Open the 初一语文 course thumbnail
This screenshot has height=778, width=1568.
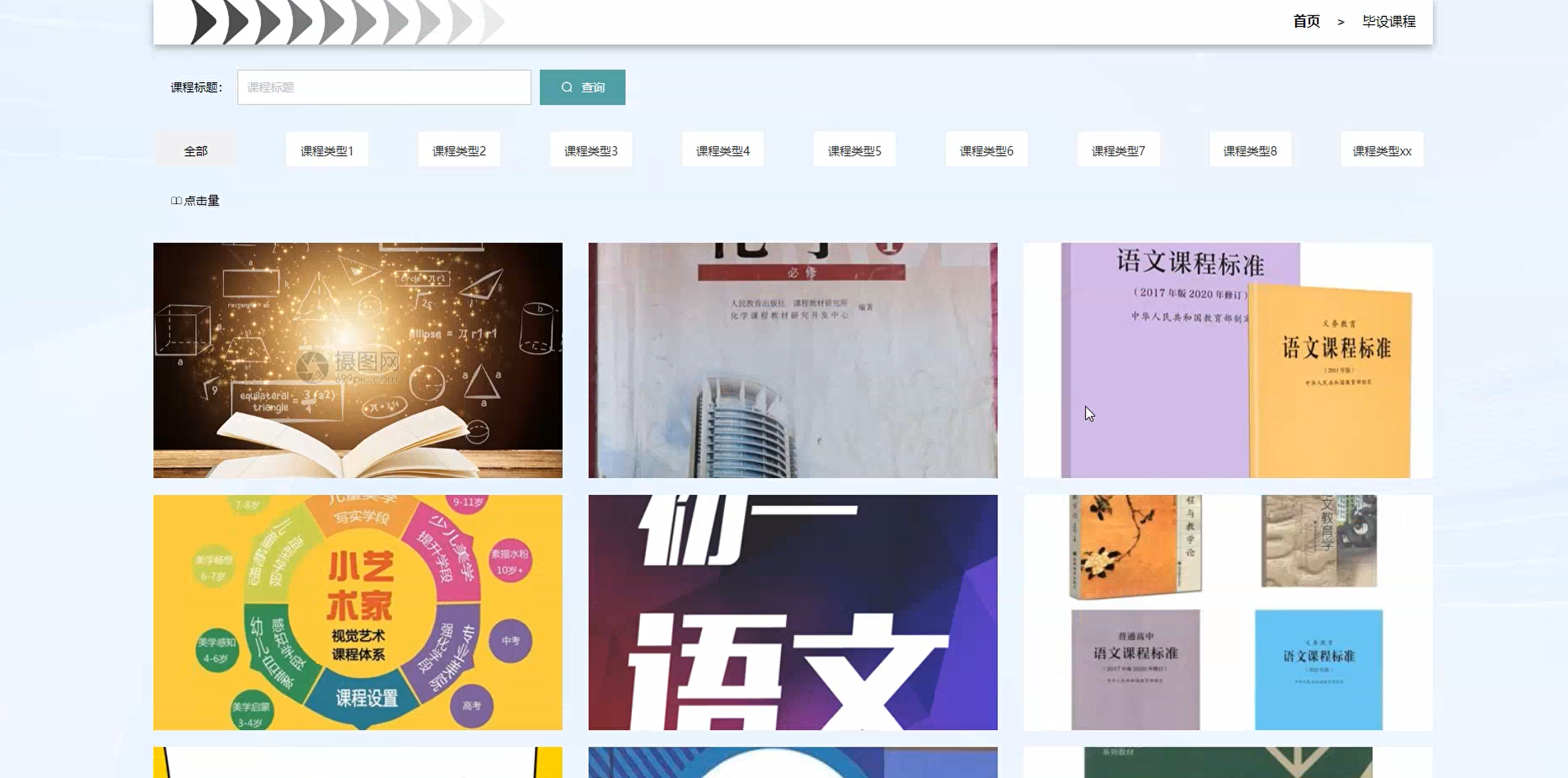[x=792, y=613]
